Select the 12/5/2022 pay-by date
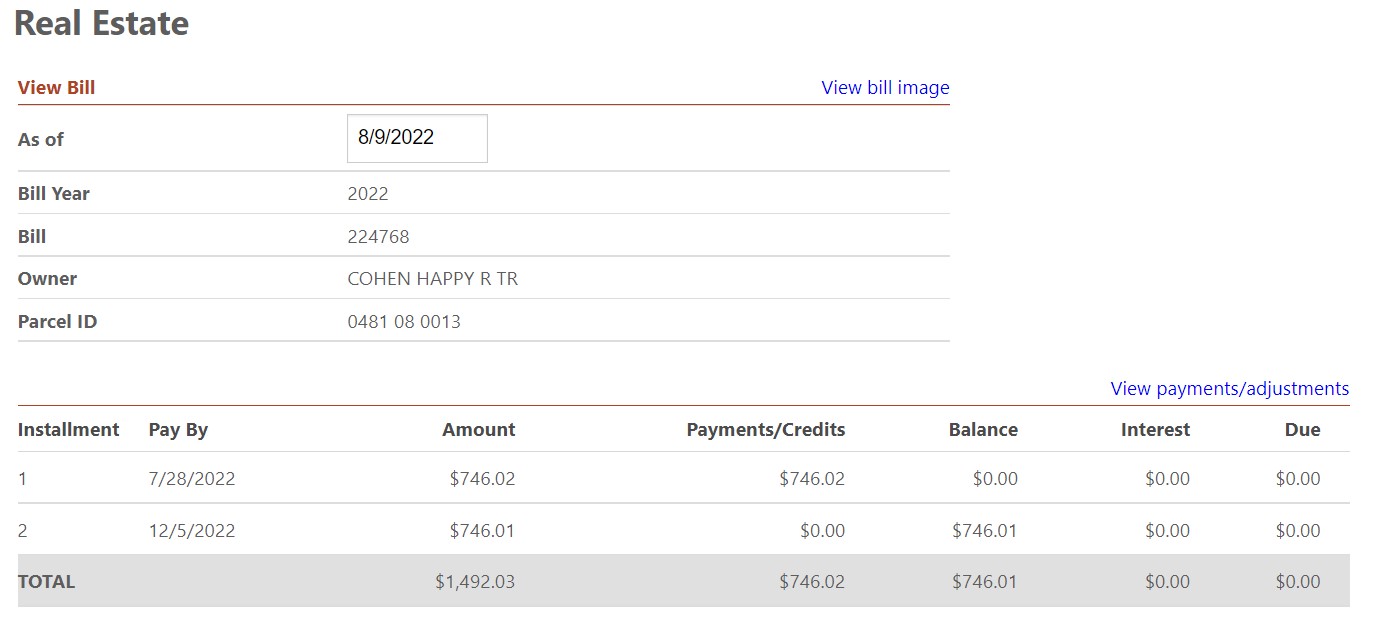The width and height of the screenshot is (1375, 619). pos(192,531)
